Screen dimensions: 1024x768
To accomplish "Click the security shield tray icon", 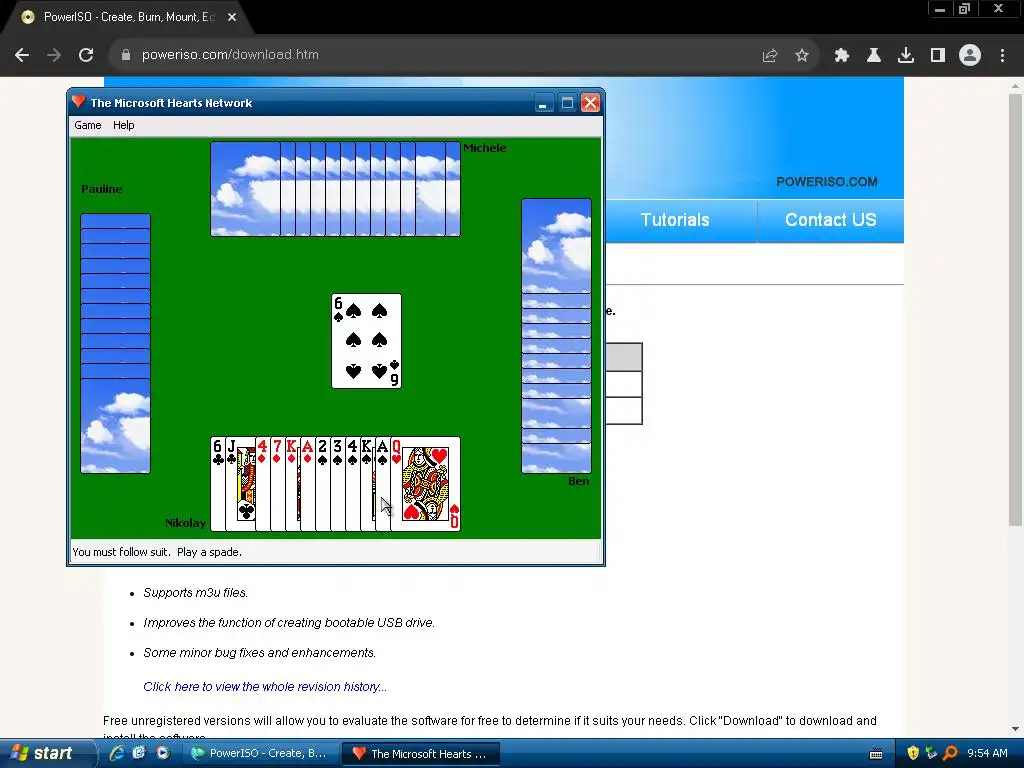I will point(913,753).
